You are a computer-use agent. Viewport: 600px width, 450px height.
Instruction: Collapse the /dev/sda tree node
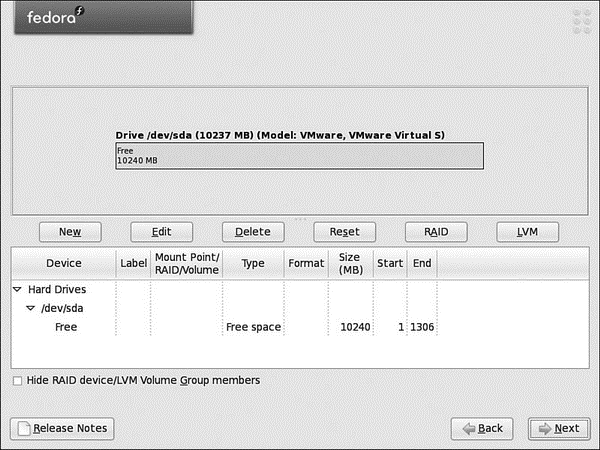31,308
